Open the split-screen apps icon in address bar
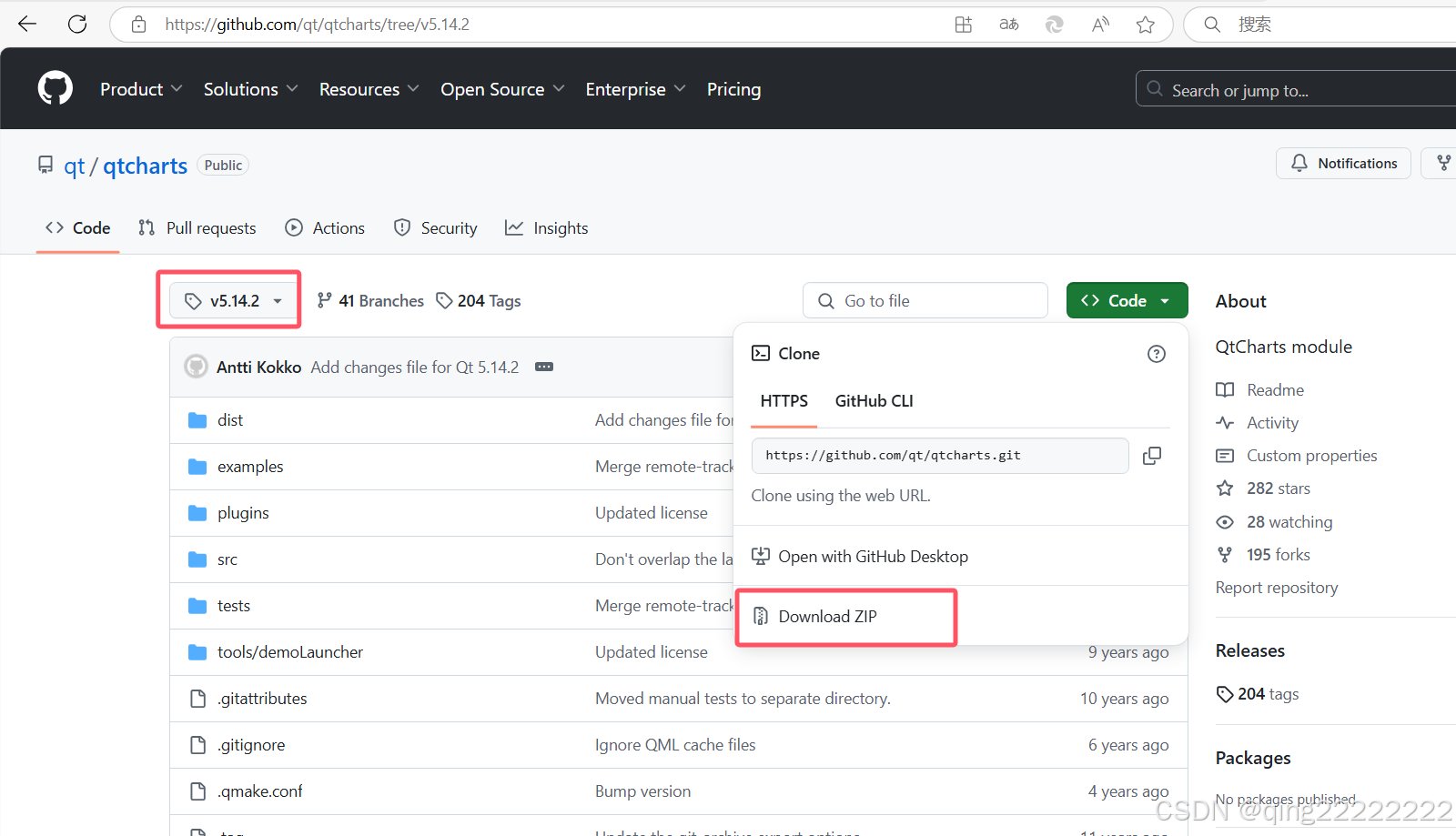The image size is (1456, 836). [x=964, y=25]
